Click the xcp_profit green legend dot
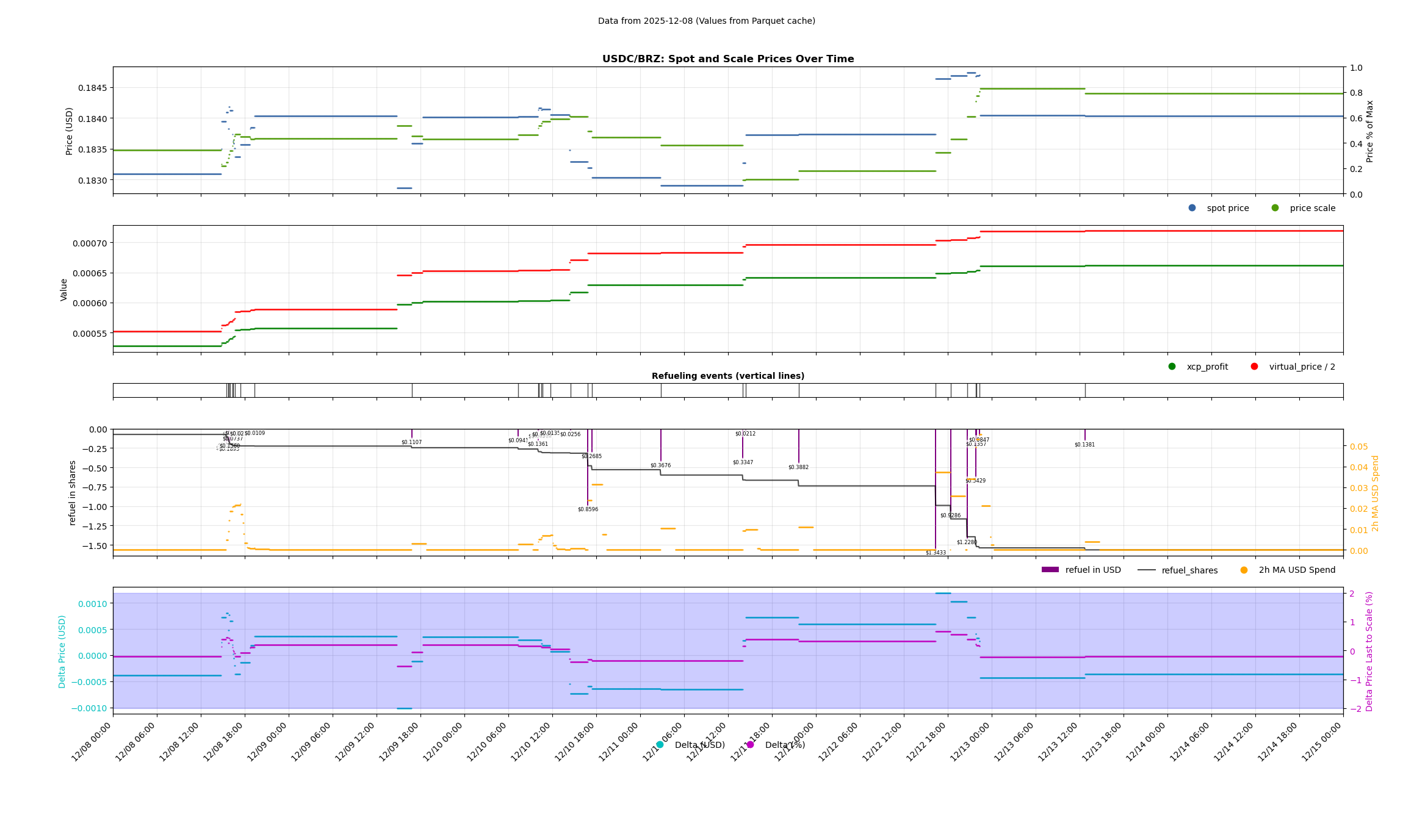The height and width of the screenshot is (840, 1414). pos(1172,367)
